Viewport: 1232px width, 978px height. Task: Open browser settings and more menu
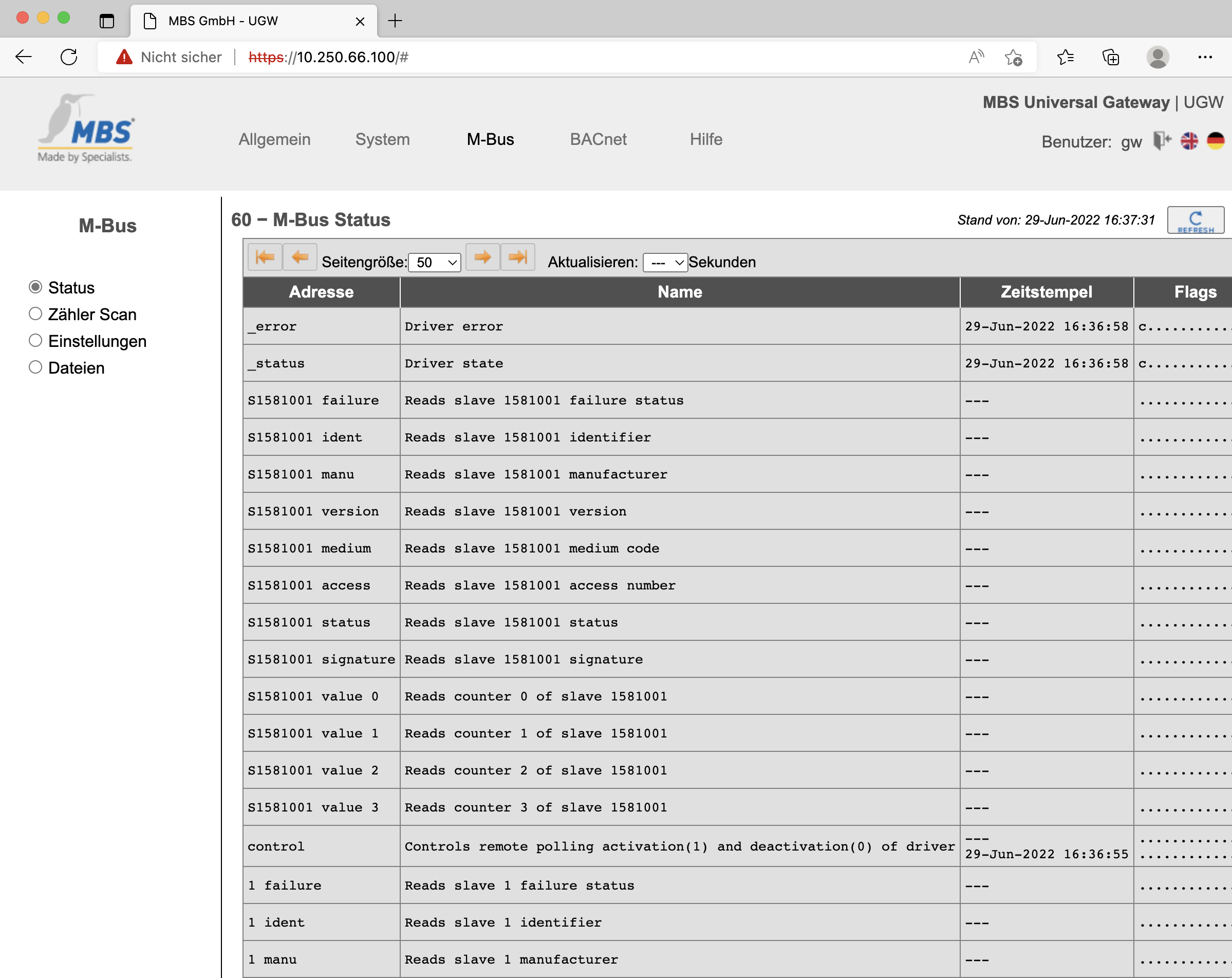coord(1205,57)
